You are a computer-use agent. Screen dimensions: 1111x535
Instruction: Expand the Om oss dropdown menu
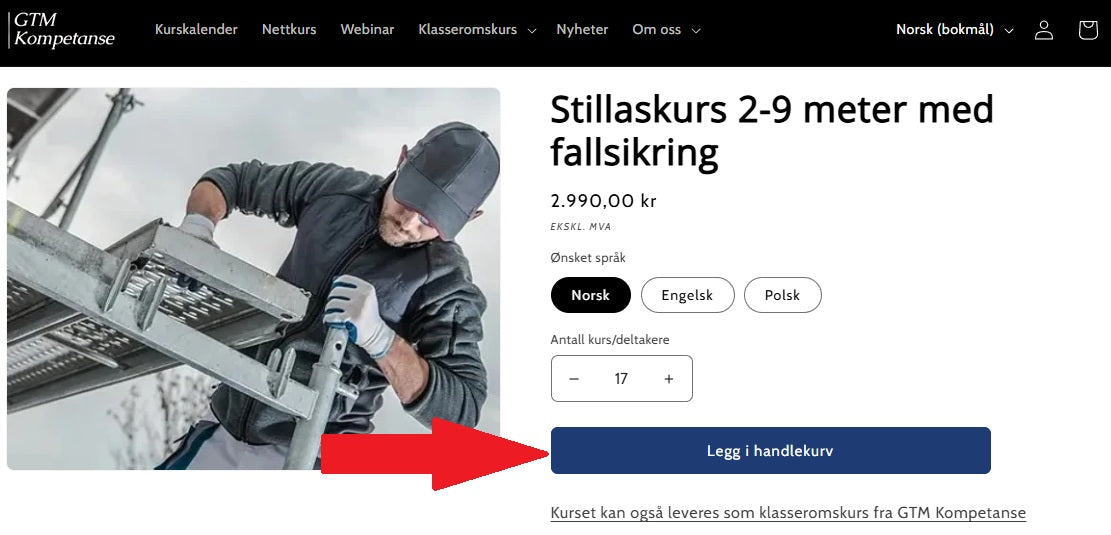[666, 30]
